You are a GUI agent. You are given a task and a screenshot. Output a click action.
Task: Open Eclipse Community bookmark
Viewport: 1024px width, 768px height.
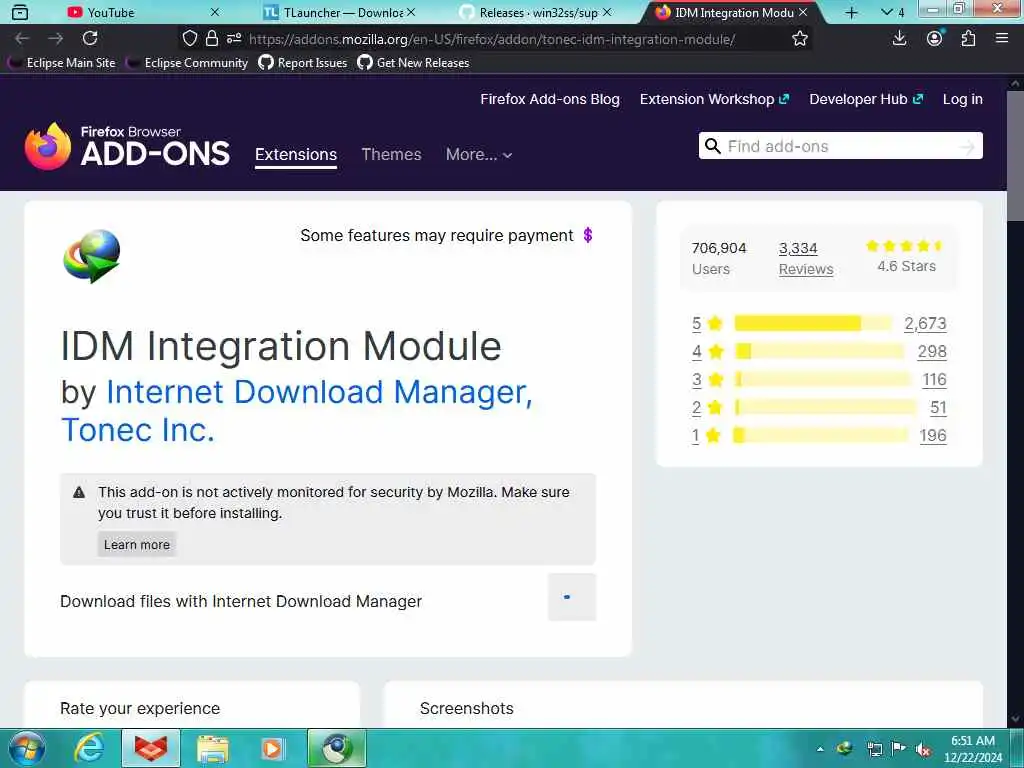click(188, 63)
